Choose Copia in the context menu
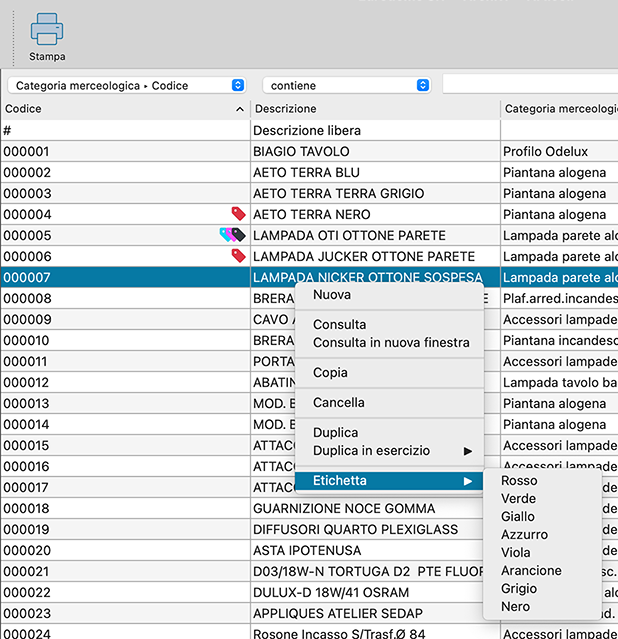The width and height of the screenshot is (618, 639). coord(331,373)
